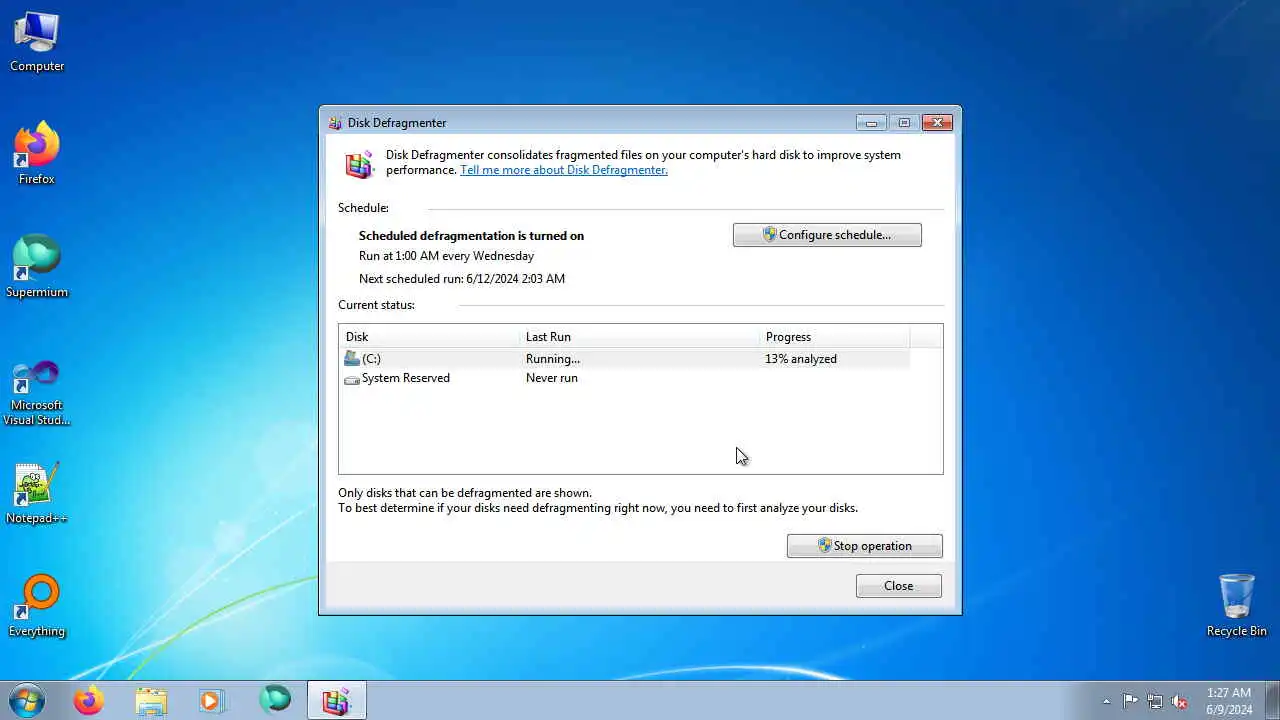This screenshot has width=1280, height=720.
Task: Show hidden system tray icons
Action: (x=1106, y=701)
